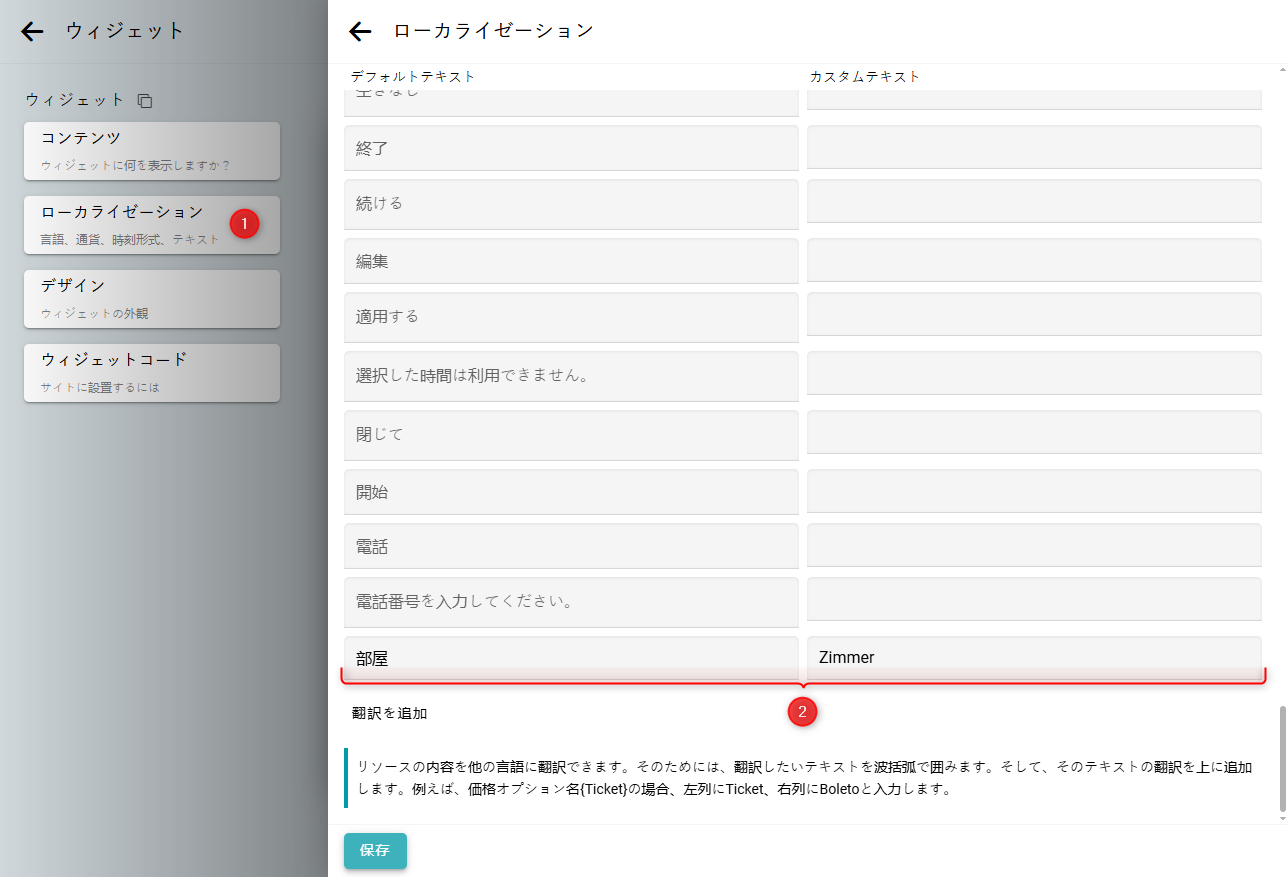Click custom text field next to 編集
This screenshot has width=1288, height=877.
[1033, 261]
